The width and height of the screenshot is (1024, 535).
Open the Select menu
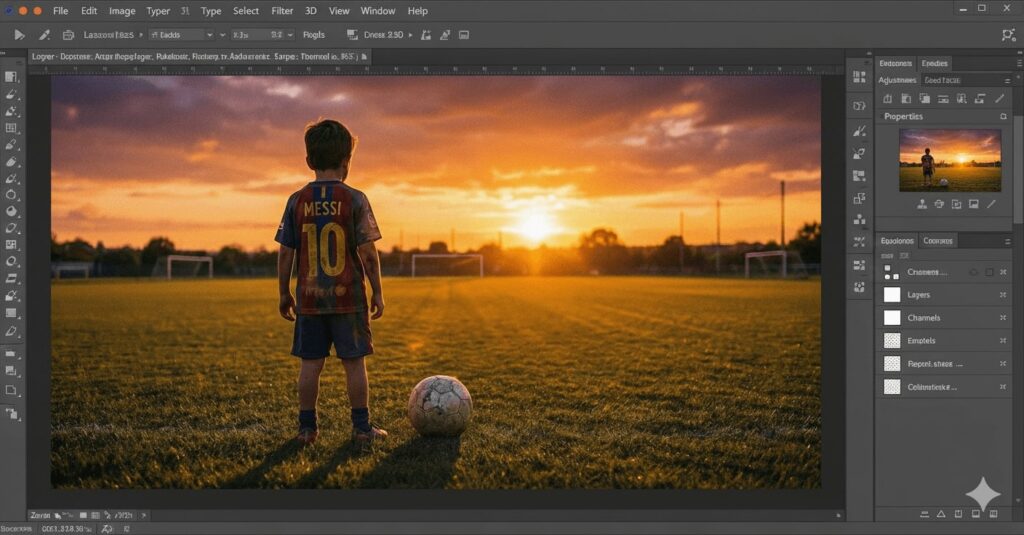point(246,10)
